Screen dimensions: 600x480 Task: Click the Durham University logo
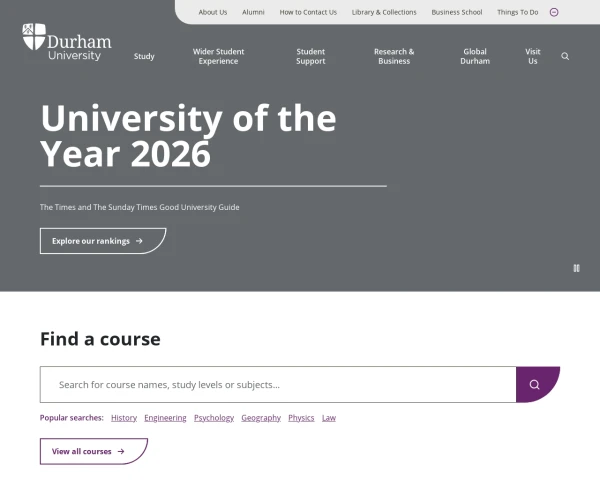[67, 42]
